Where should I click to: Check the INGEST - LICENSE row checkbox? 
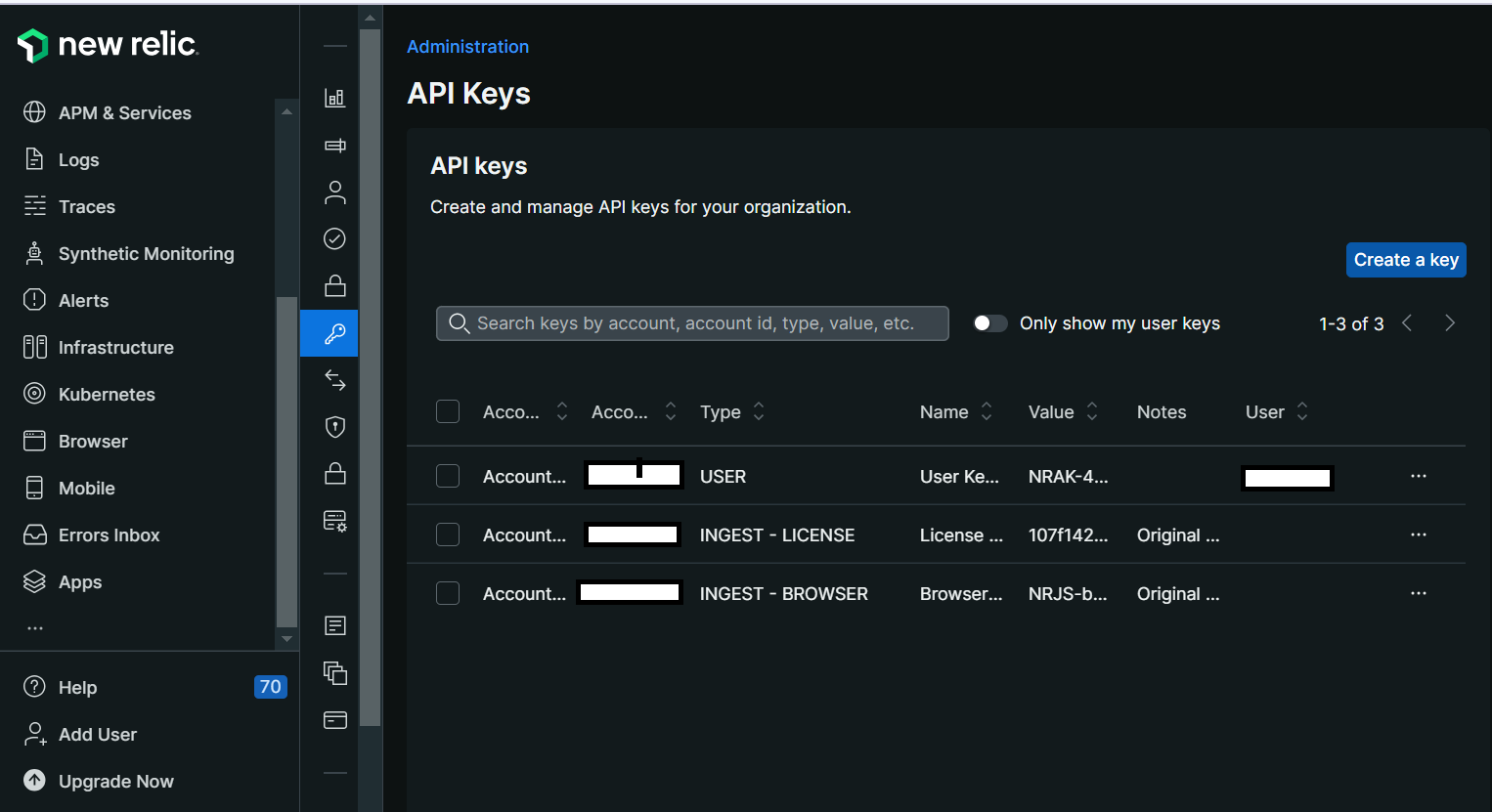(x=448, y=534)
